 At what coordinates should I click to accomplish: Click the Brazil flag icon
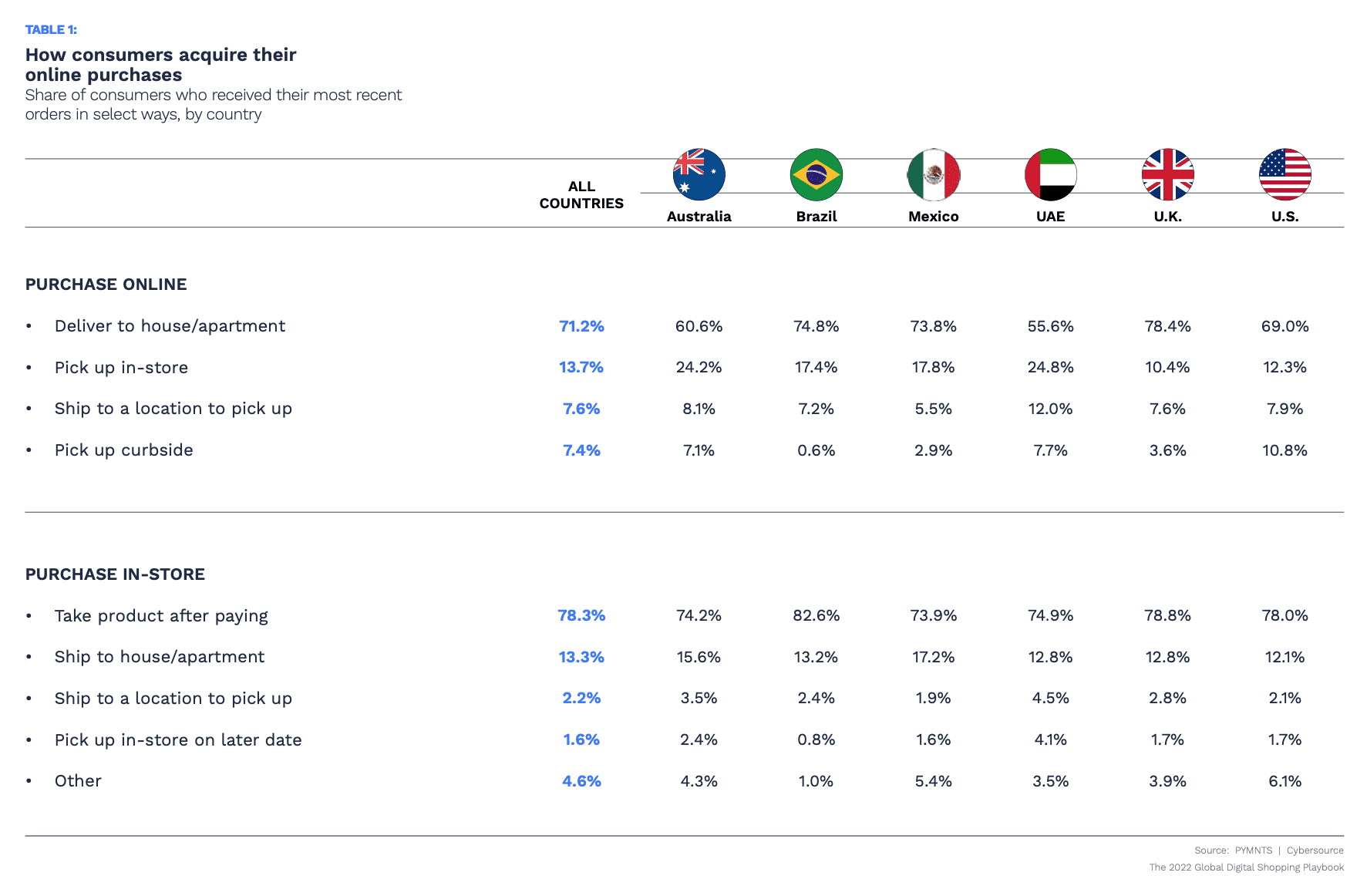click(816, 174)
